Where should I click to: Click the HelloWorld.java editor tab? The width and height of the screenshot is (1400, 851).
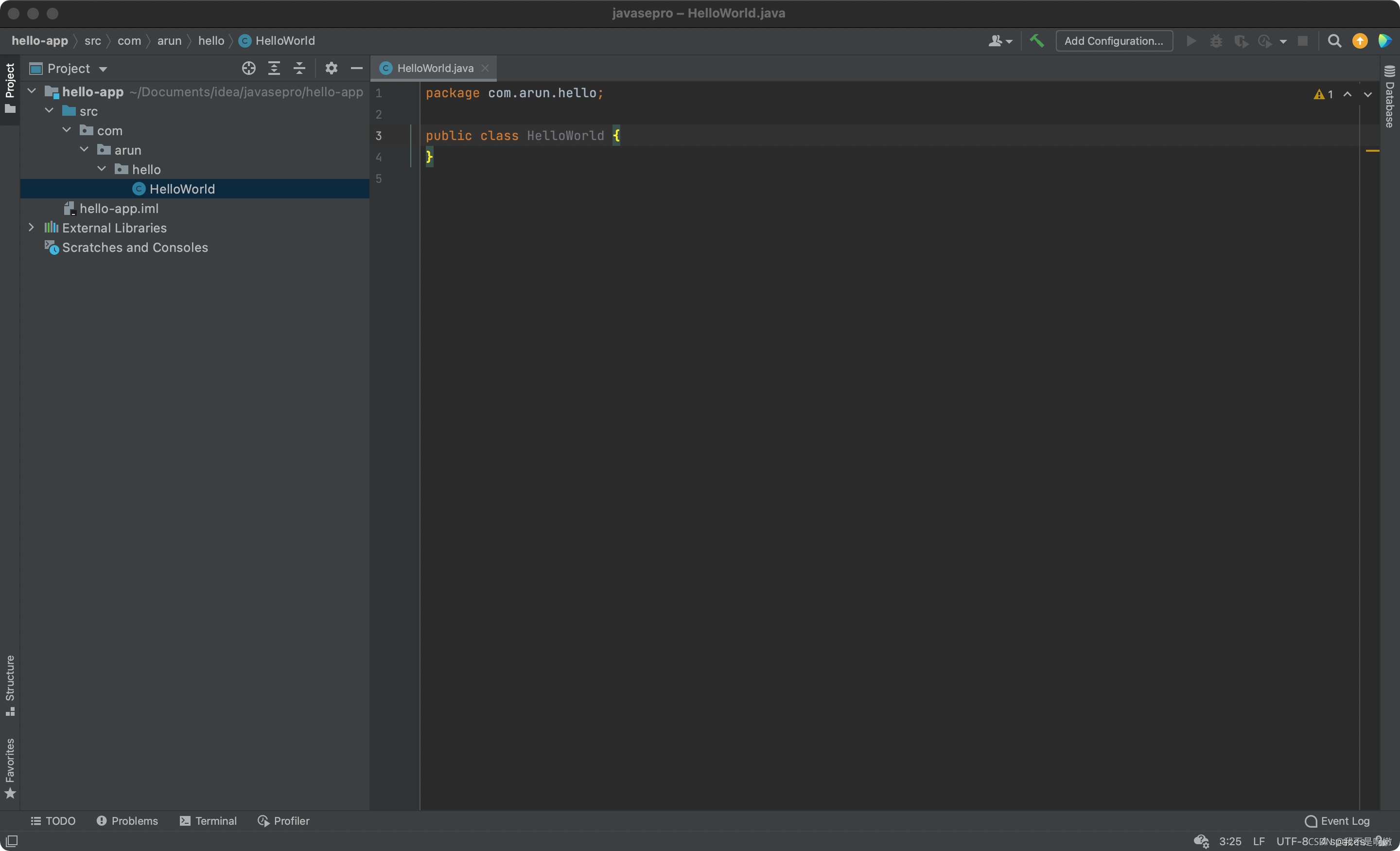coord(436,67)
